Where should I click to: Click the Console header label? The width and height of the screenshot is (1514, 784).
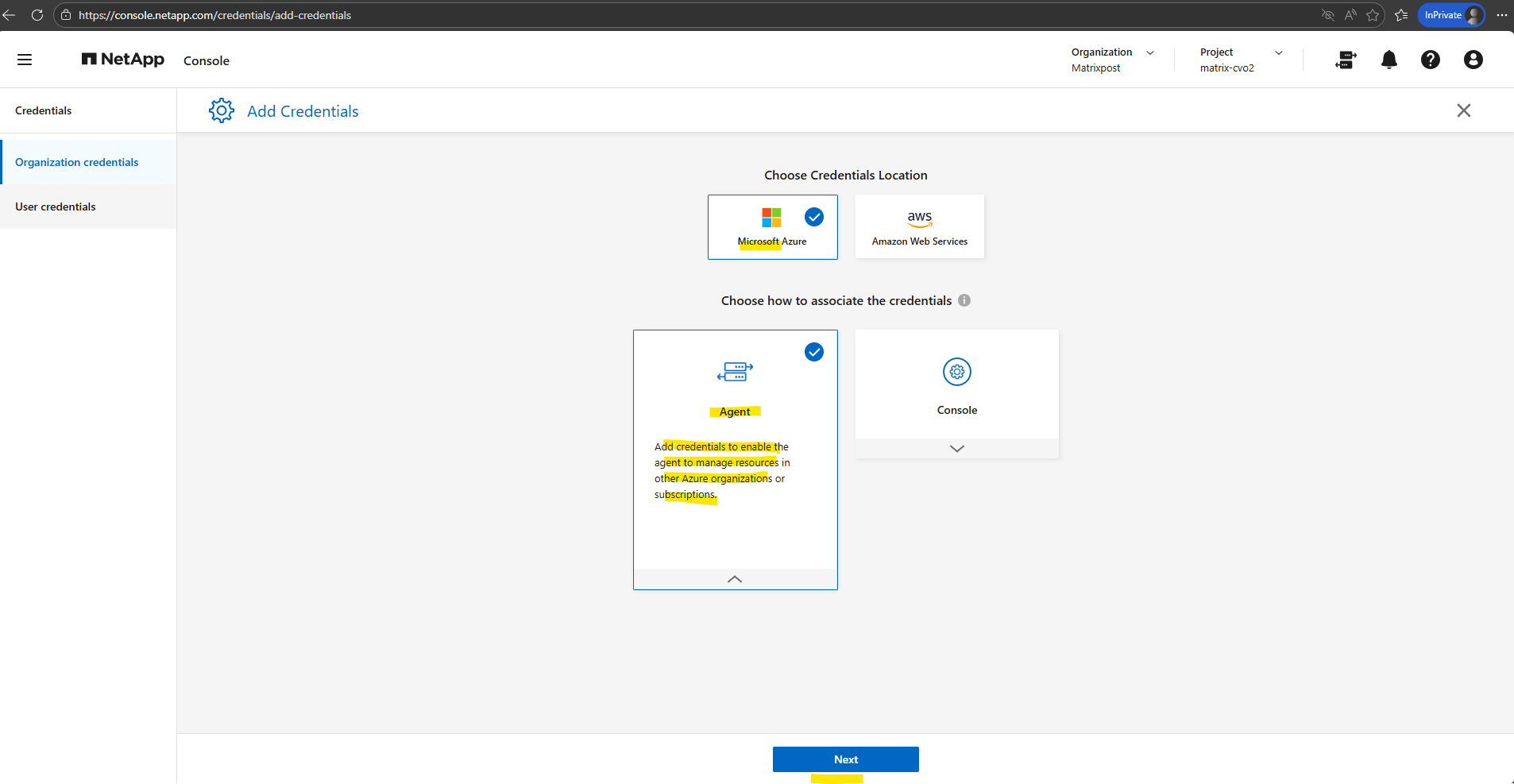pos(207,60)
